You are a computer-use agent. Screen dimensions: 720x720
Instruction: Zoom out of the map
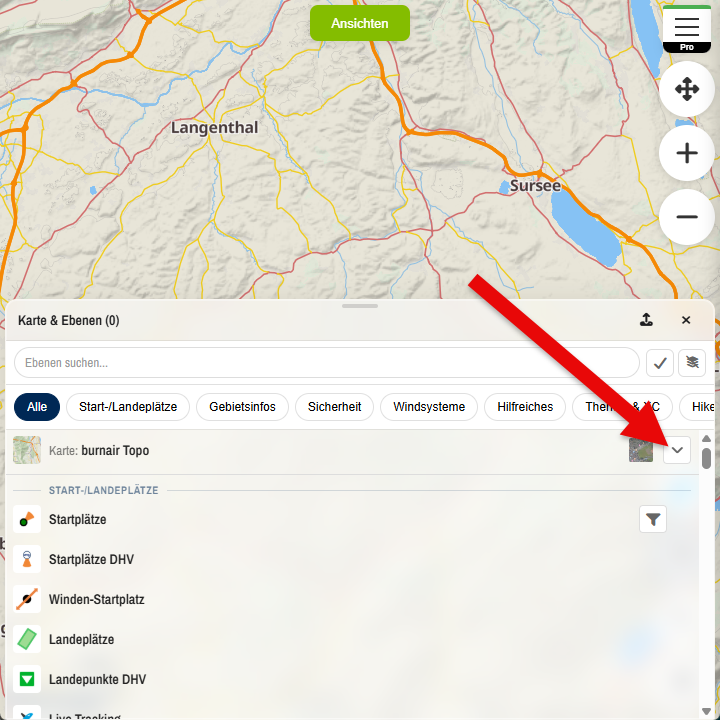[687, 217]
